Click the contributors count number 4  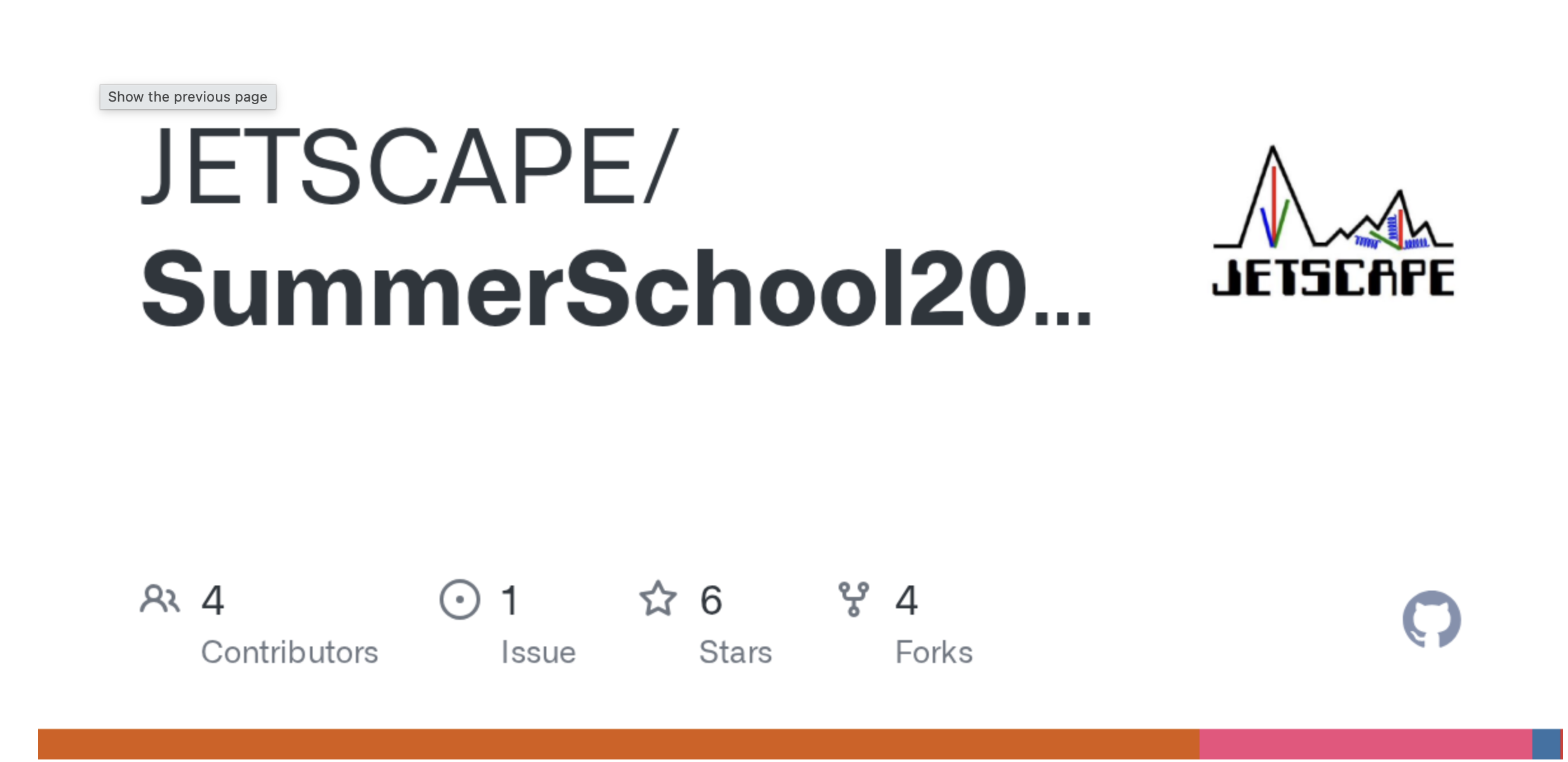tap(213, 600)
